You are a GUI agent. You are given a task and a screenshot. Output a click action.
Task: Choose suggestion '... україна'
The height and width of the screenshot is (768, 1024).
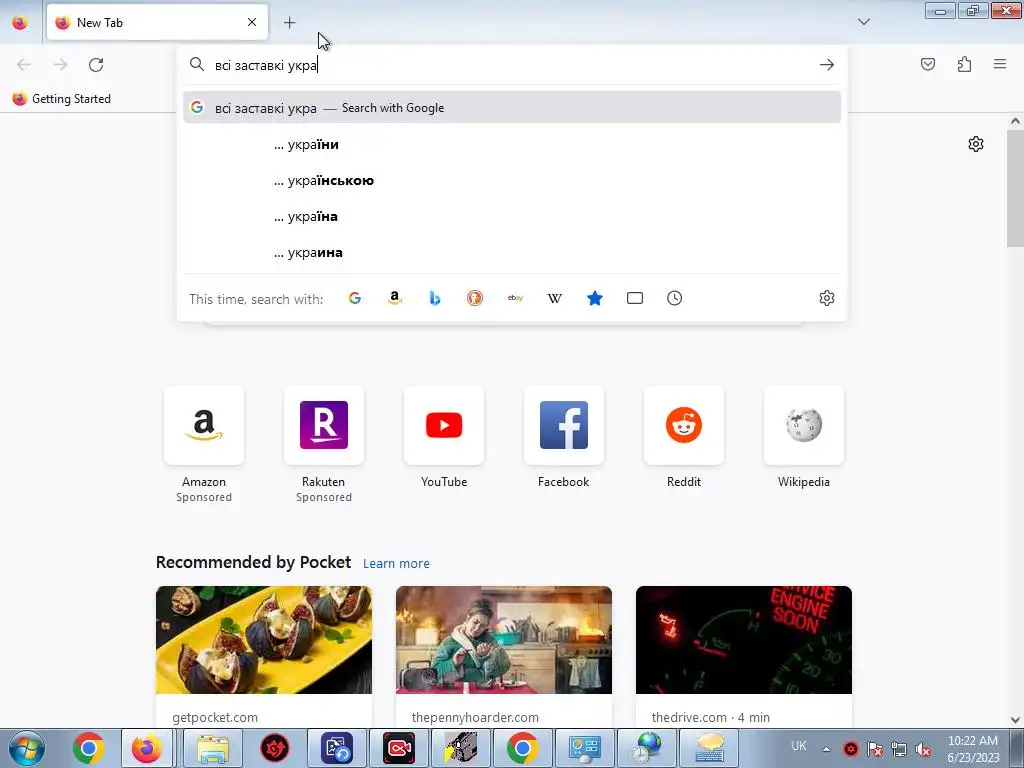pos(512,216)
